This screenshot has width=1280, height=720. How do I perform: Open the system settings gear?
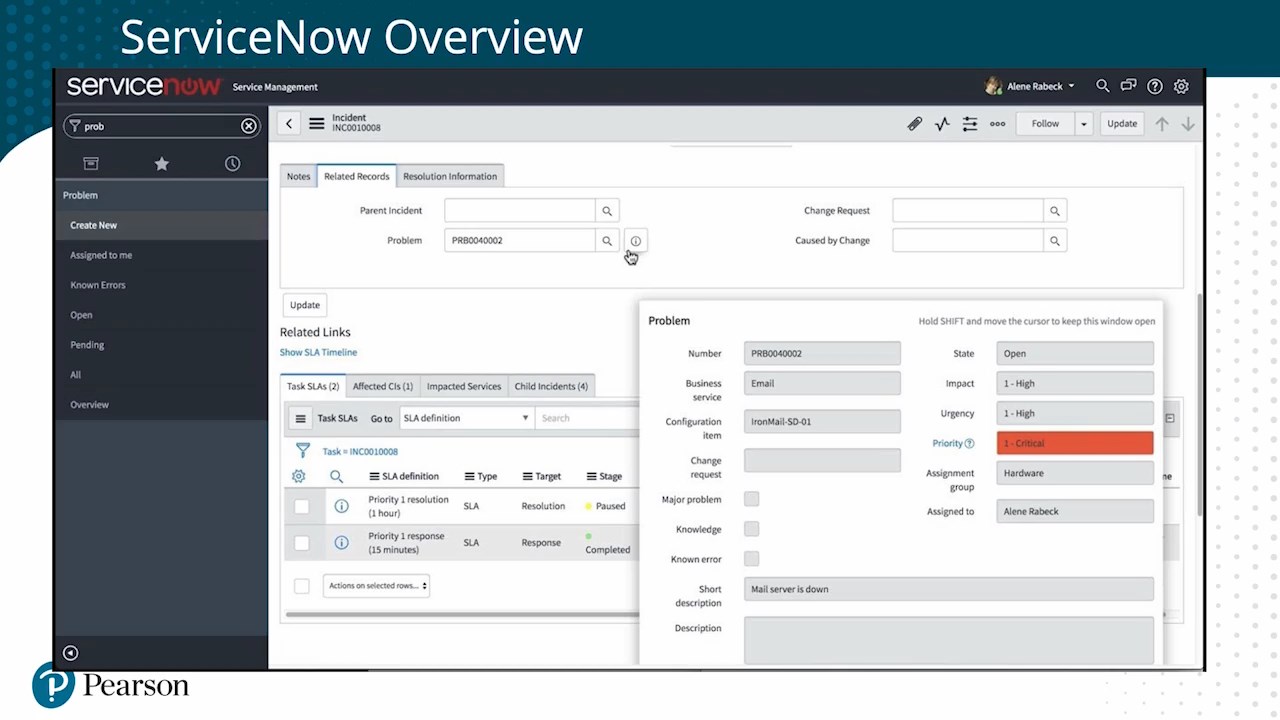click(x=1181, y=87)
